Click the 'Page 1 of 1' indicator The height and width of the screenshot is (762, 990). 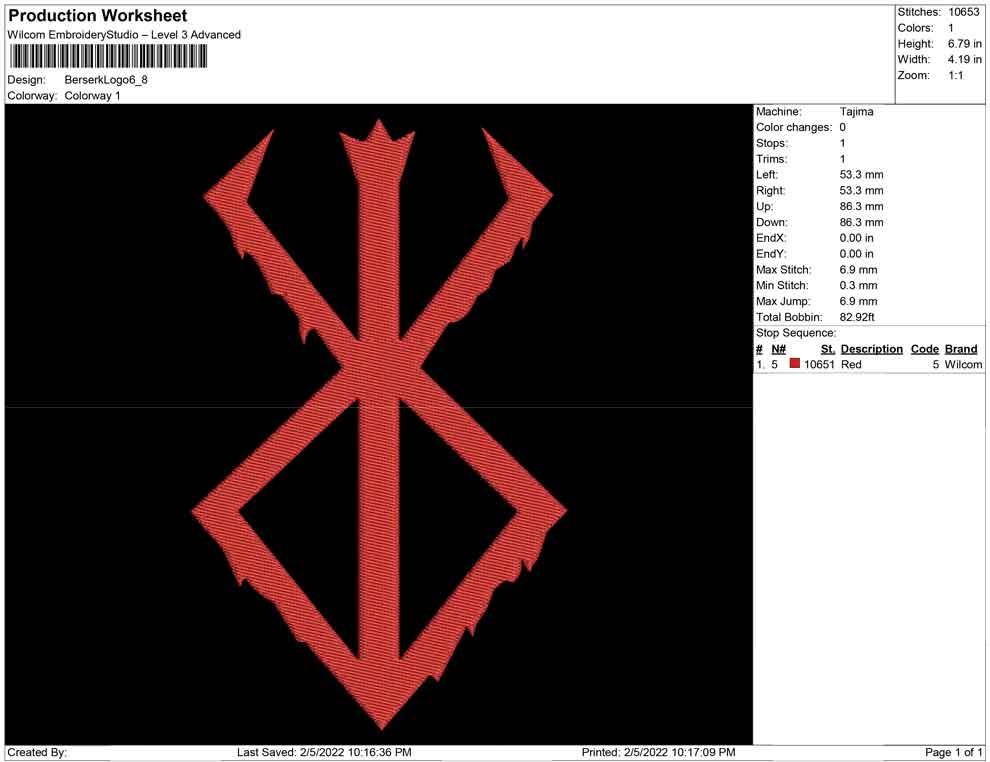[953, 753]
